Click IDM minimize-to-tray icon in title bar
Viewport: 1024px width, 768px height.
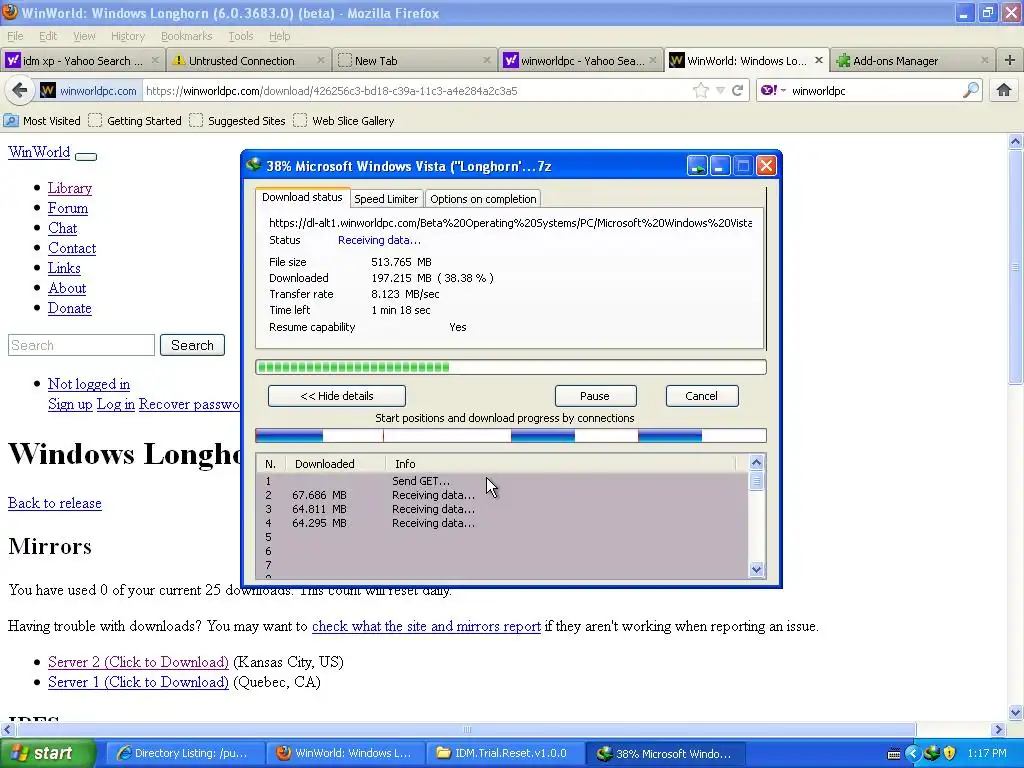coord(697,166)
